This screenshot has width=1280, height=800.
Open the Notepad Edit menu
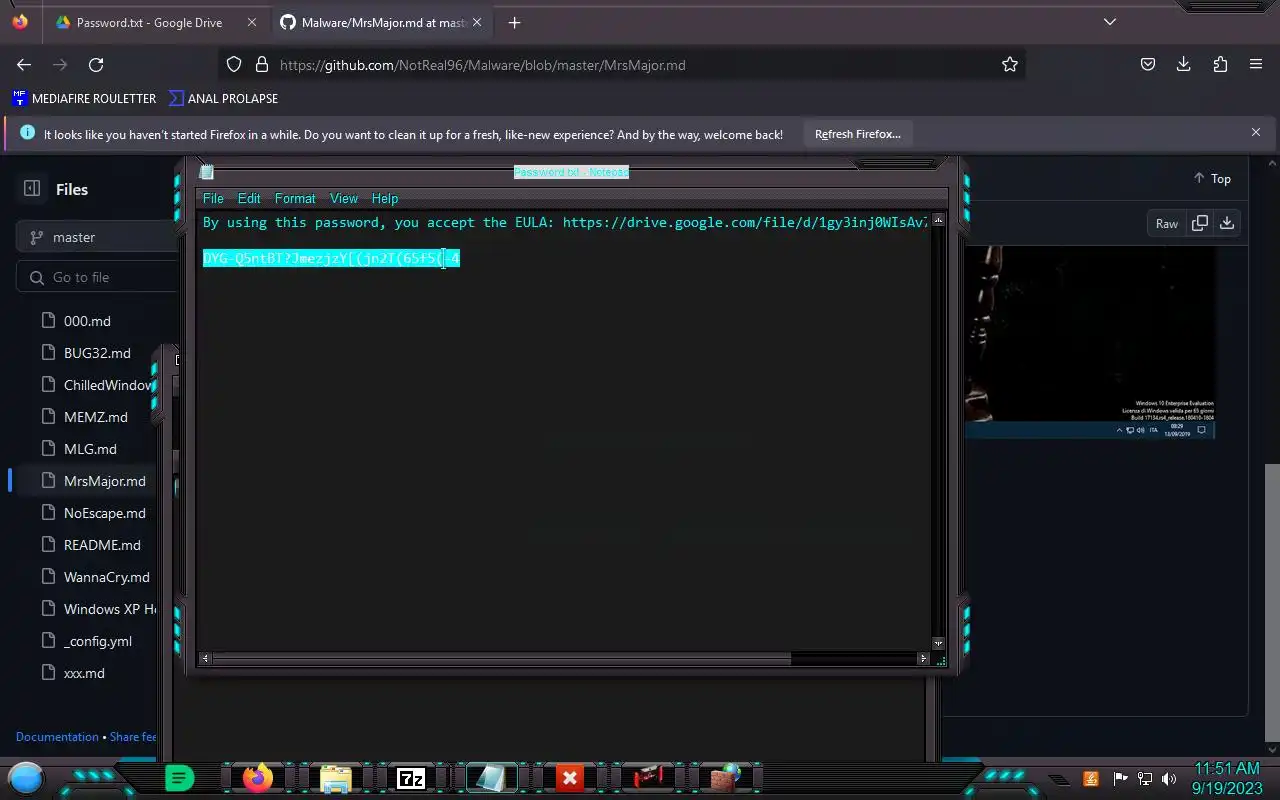tap(249, 199)
